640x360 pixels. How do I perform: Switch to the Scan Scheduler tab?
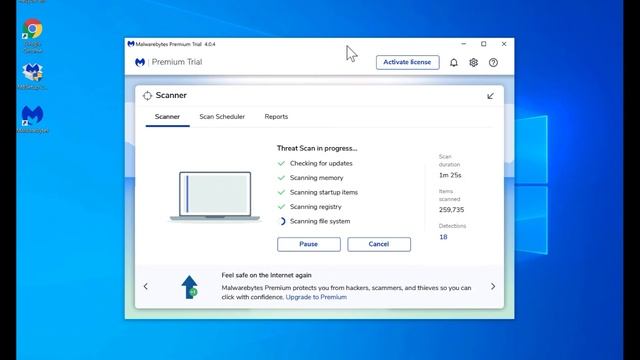point(222,117)
